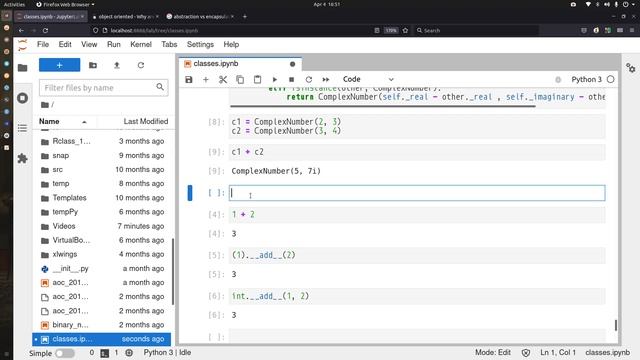Open Table of Contents sidebar tab
The height and width of the screenshot is (360, 640).
[23, 128]
